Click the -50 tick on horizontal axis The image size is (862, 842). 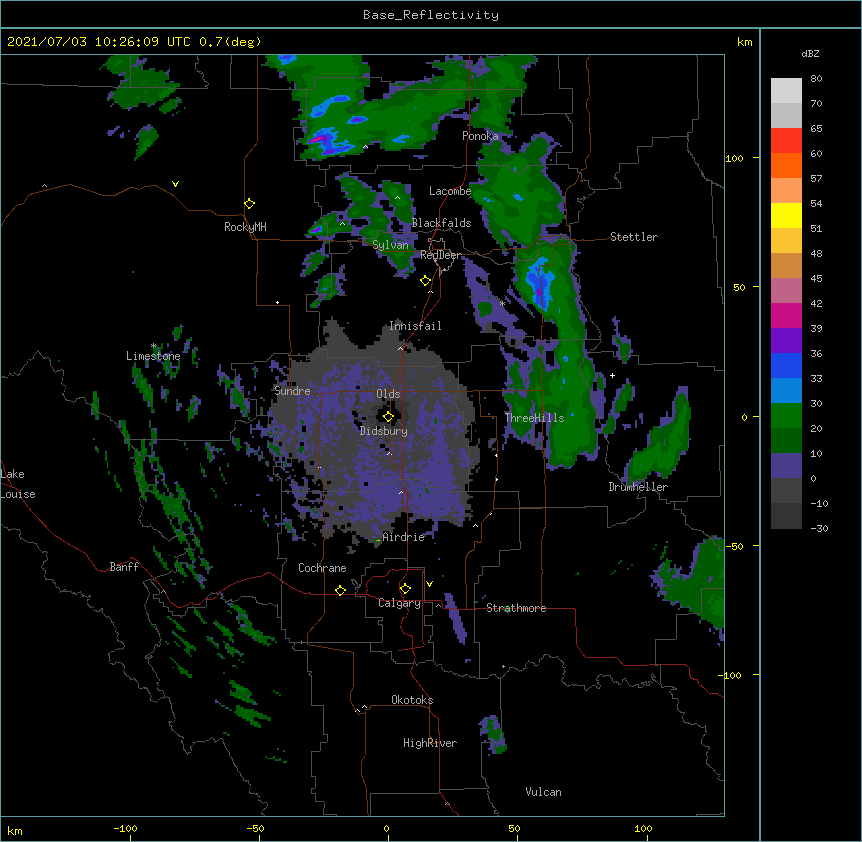pyautogui.click(x=255, y=828)
